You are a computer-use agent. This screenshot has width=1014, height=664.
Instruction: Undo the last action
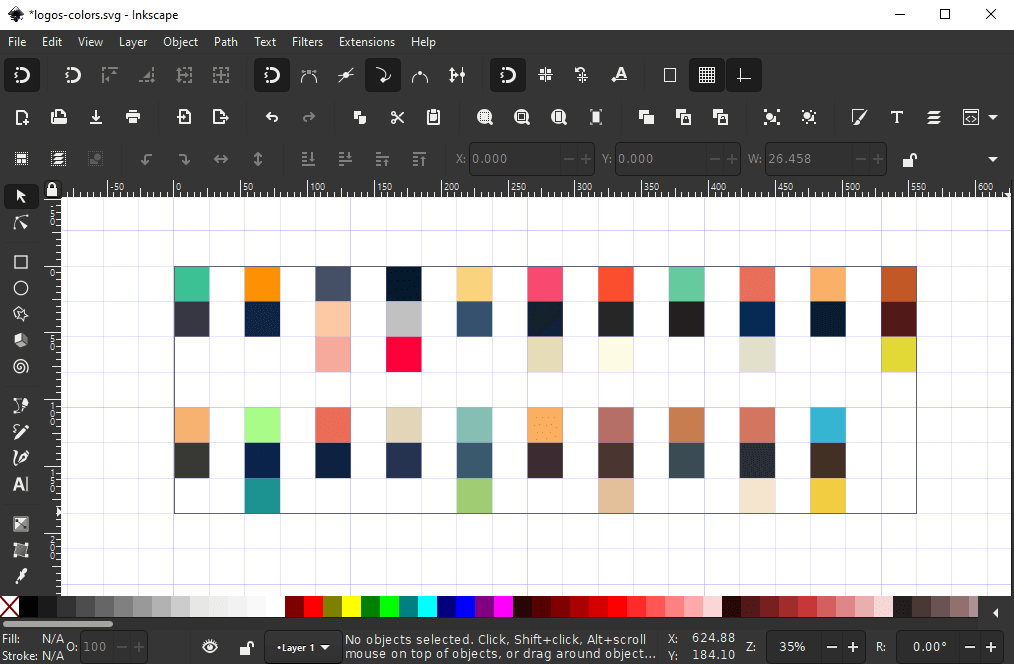coord(272,117)
